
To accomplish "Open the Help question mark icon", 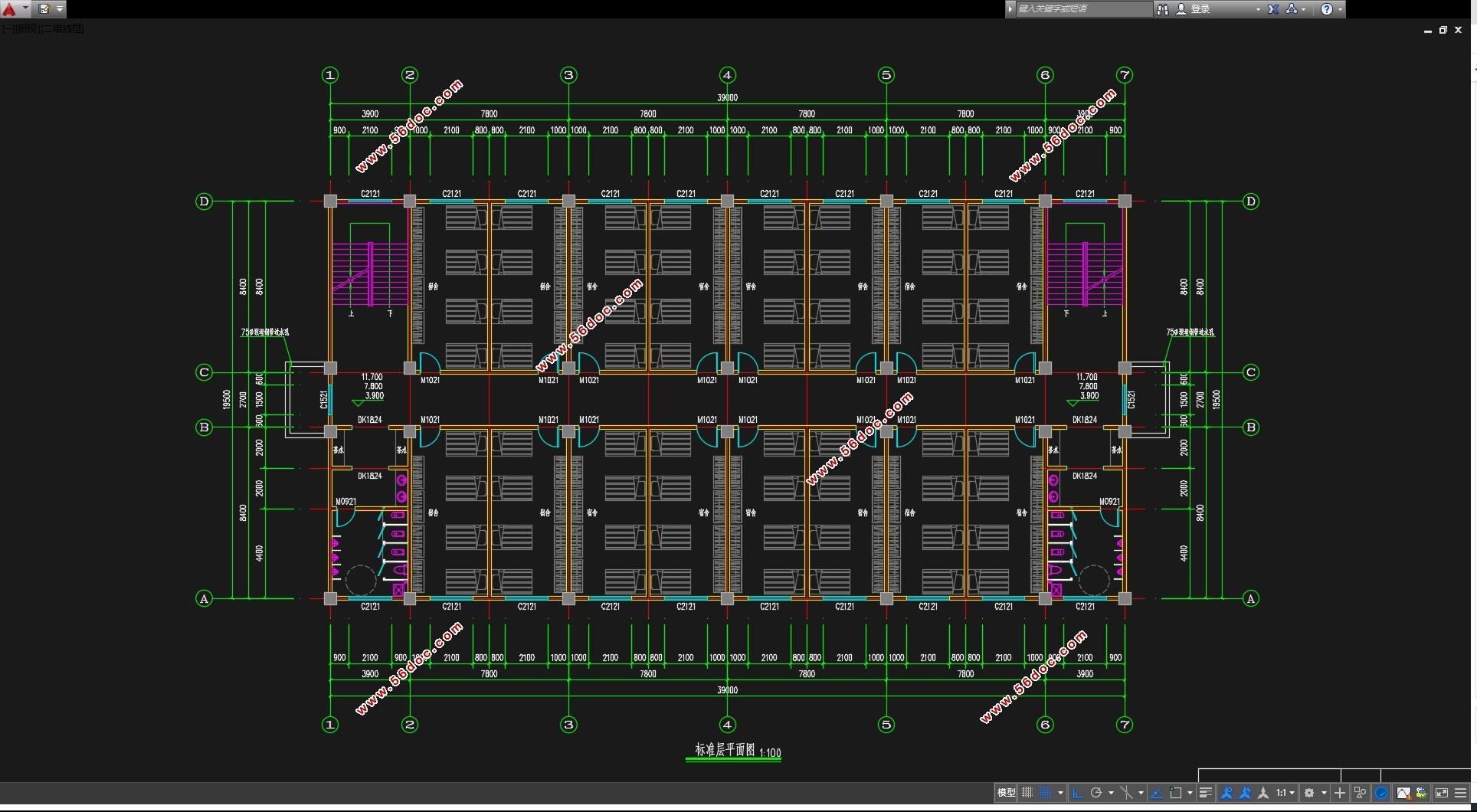I will coord(1327,9).
